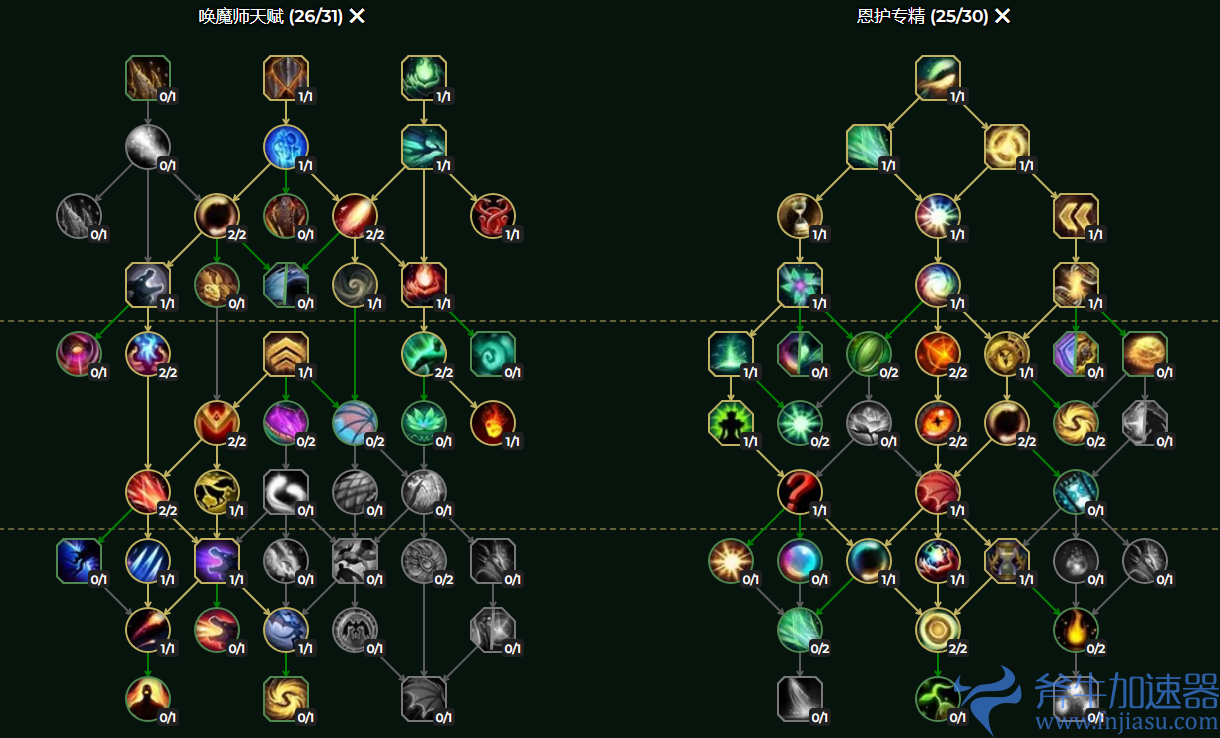Select the red knot talent icon
The width and height of the screenshot is (1220, 738).
point(493,215)
